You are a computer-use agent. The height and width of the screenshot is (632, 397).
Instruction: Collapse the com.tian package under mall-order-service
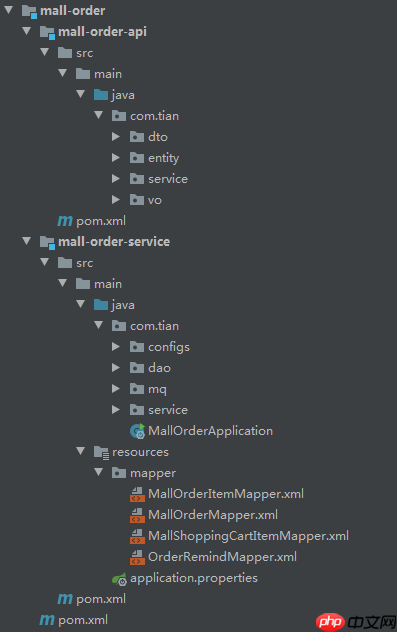[99, 325]
